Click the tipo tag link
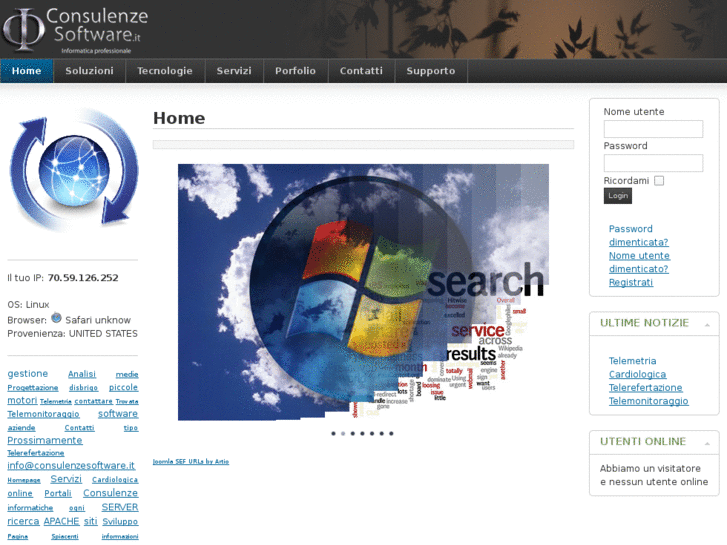727x545 pixels. (131, 428)
